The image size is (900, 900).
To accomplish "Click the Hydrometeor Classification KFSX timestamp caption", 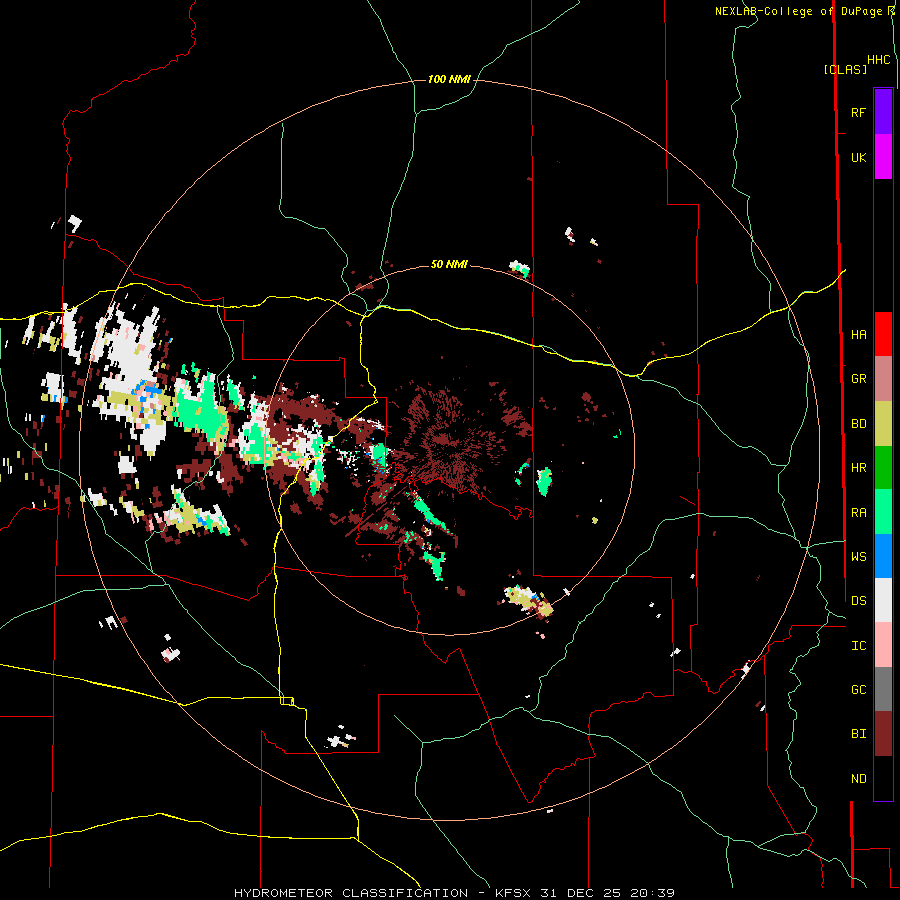I will [454, 893].
